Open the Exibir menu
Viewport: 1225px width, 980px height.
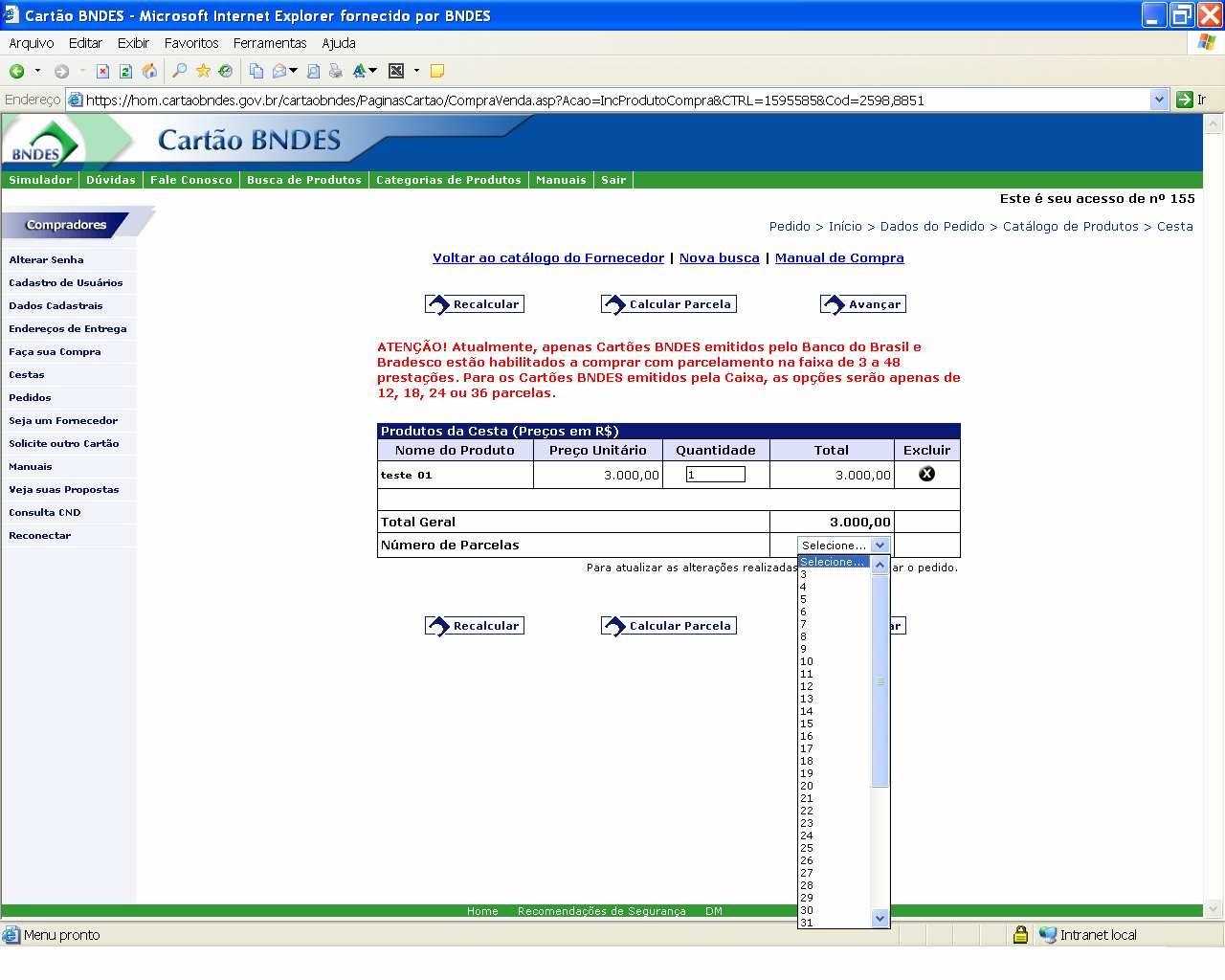133,43
